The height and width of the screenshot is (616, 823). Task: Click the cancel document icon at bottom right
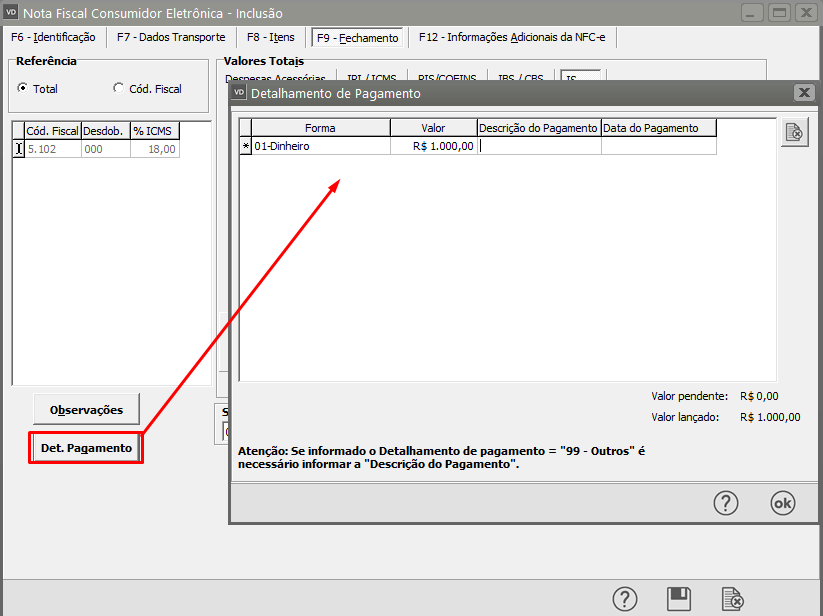[733, 598]
